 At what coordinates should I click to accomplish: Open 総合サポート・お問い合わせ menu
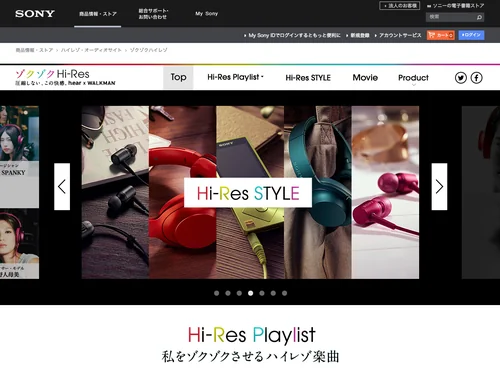coord(153,14)
